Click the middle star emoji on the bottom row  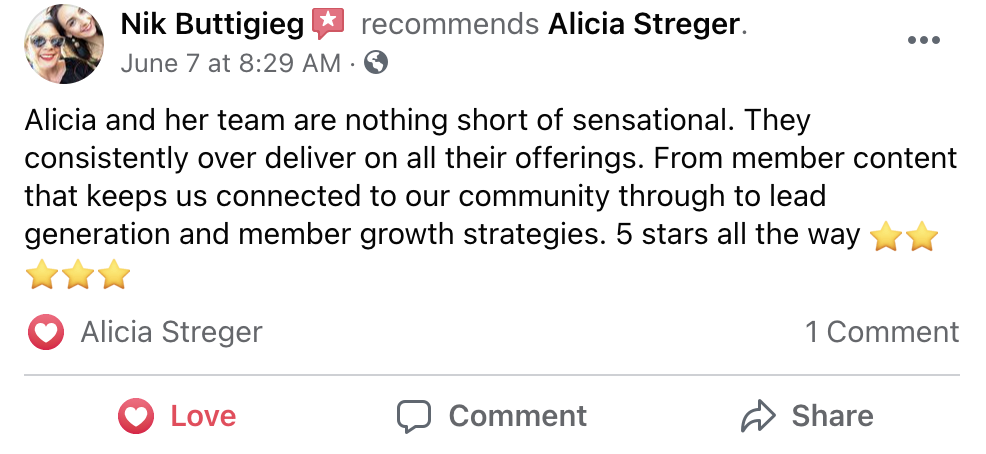coord(79,274)
